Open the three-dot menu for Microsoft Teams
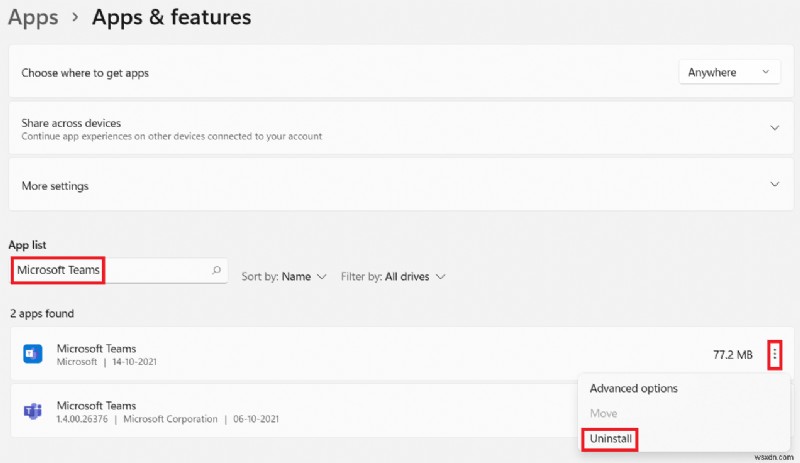Screen dimensions: 800x463 [775, 354]
